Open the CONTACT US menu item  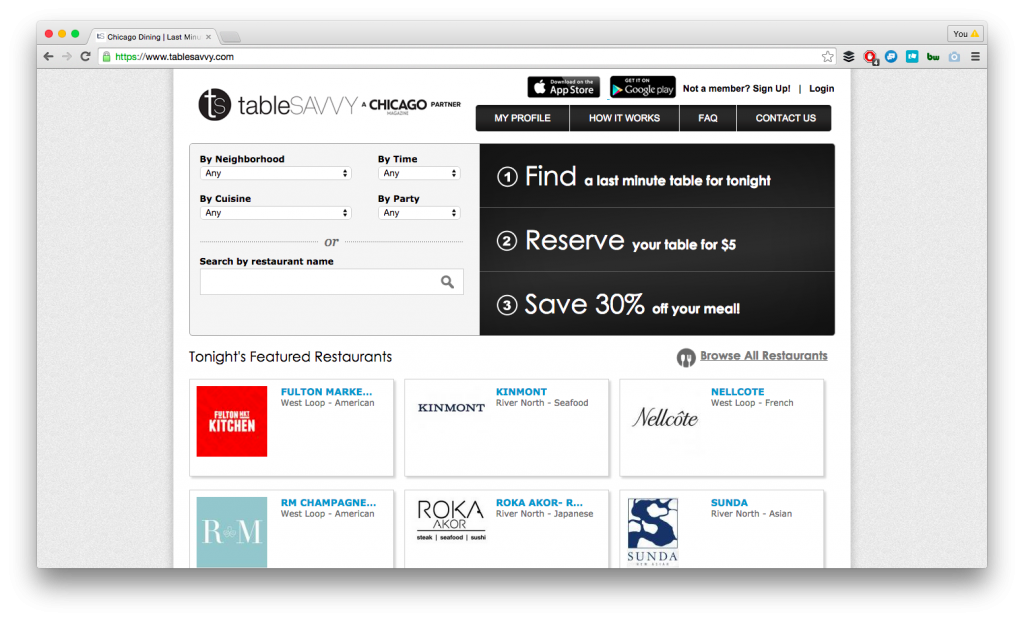coord(784,118)
